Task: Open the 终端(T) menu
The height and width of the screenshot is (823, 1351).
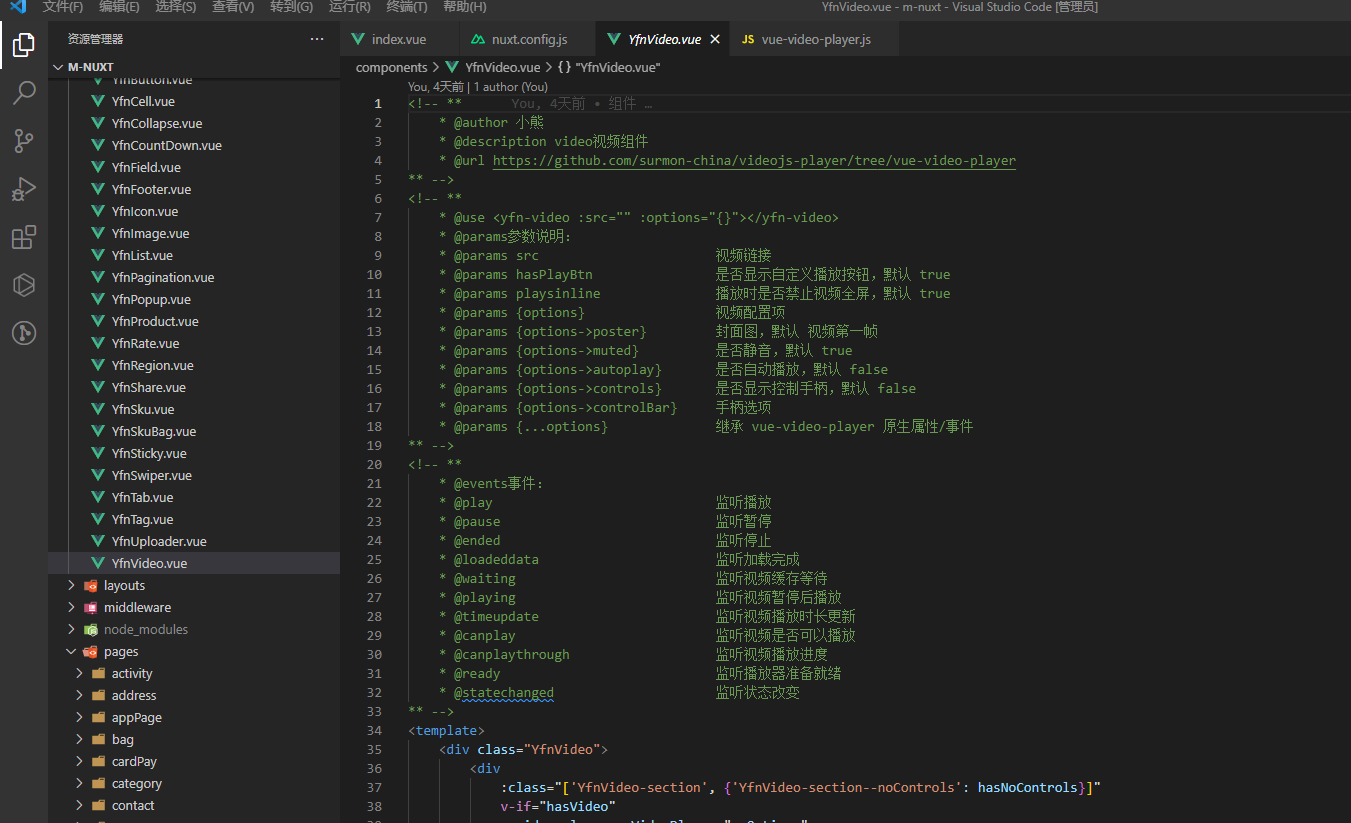Action: [406, 7]
